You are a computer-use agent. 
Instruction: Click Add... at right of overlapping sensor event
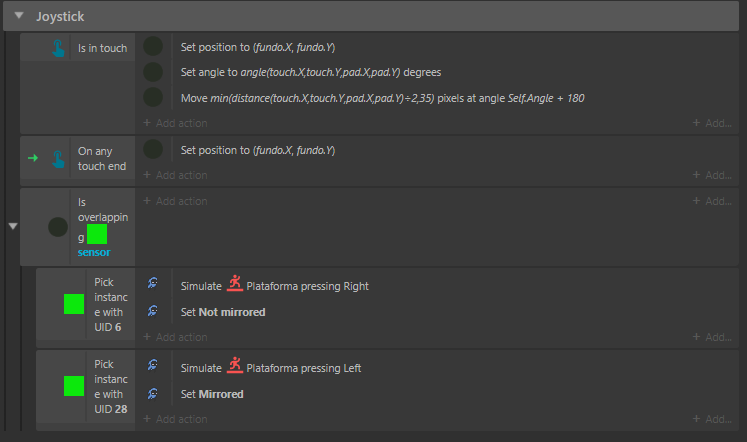pos(712,201)
